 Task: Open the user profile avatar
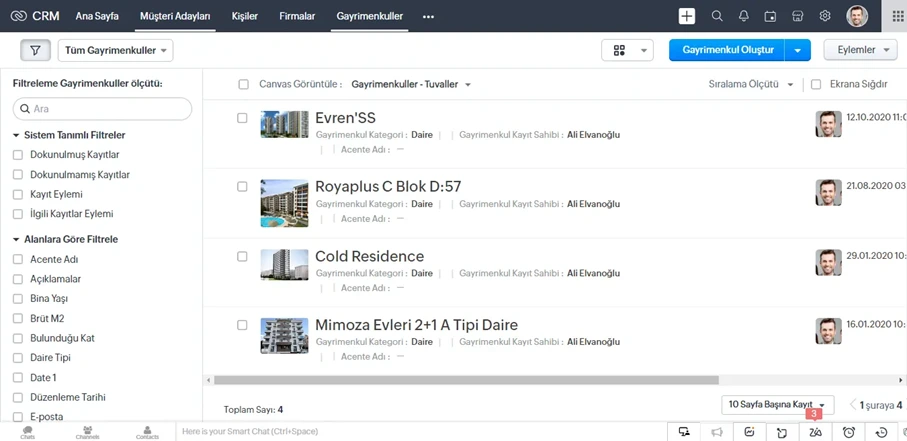(x=857, y=16)
